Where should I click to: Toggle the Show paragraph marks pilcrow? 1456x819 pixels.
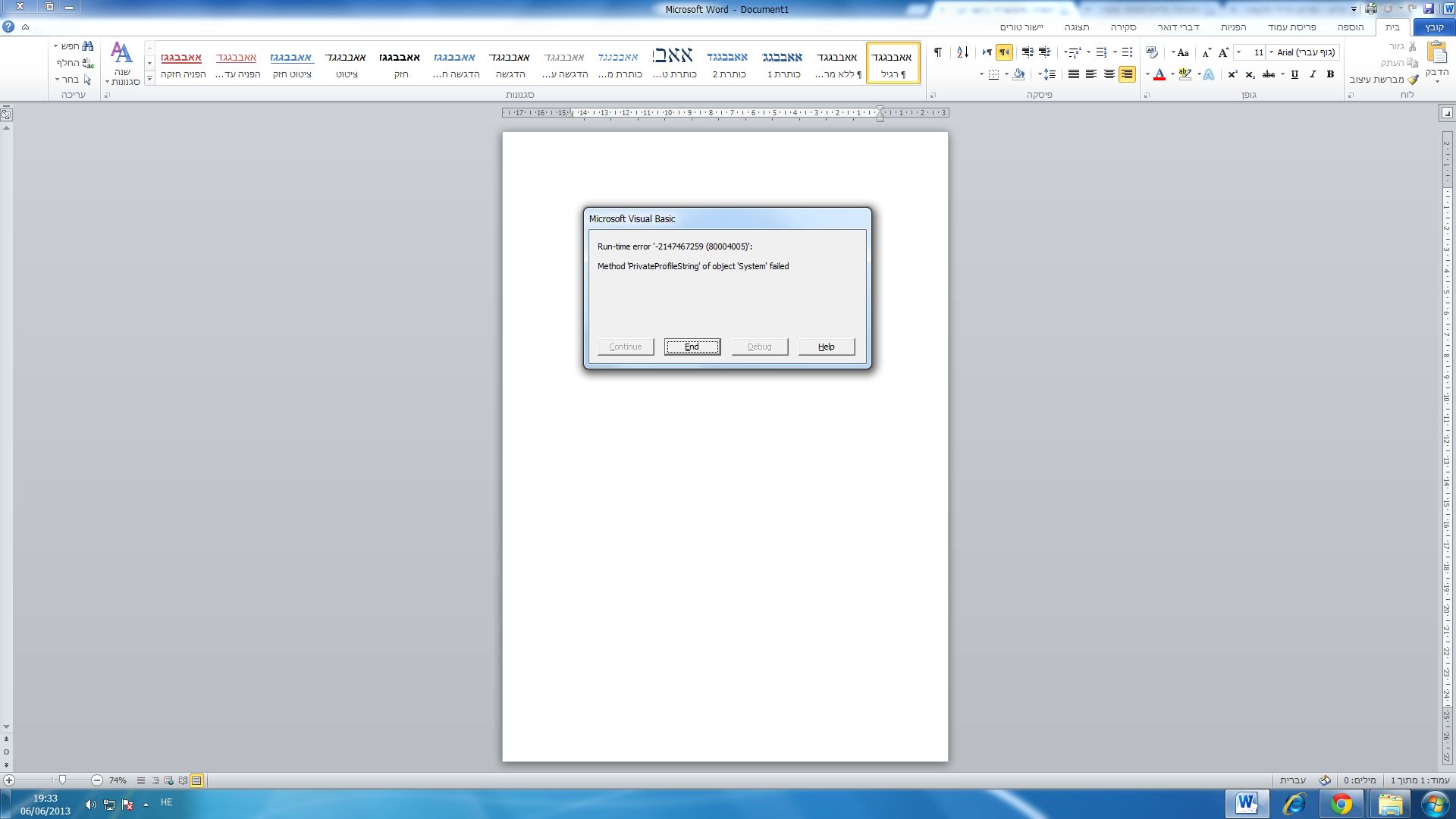click(x=938, y=52)
